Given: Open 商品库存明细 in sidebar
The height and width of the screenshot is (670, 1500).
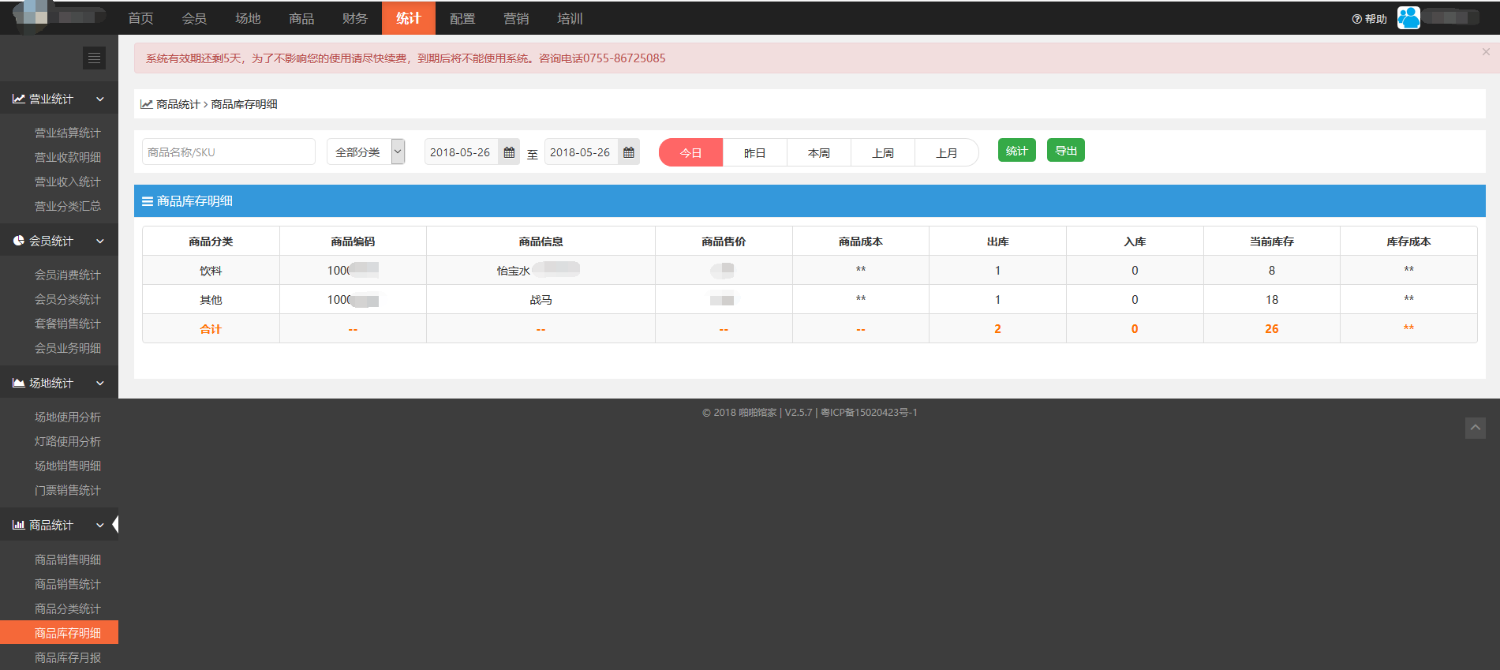Looking at the screenshot, I should (59, 633).
